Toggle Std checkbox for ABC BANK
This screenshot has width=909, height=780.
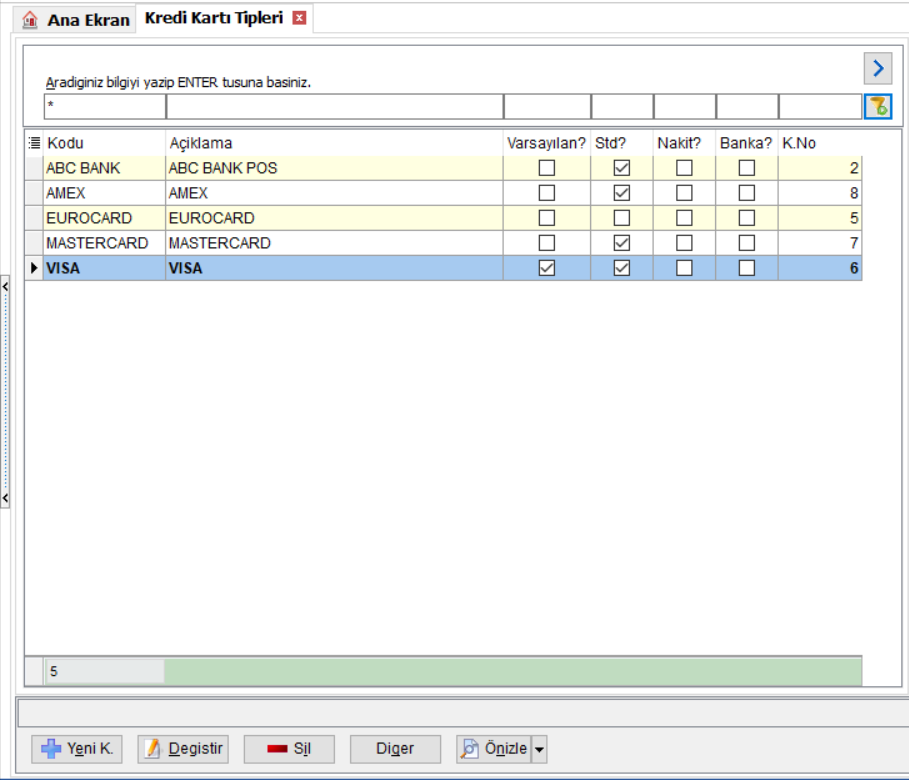621,168
